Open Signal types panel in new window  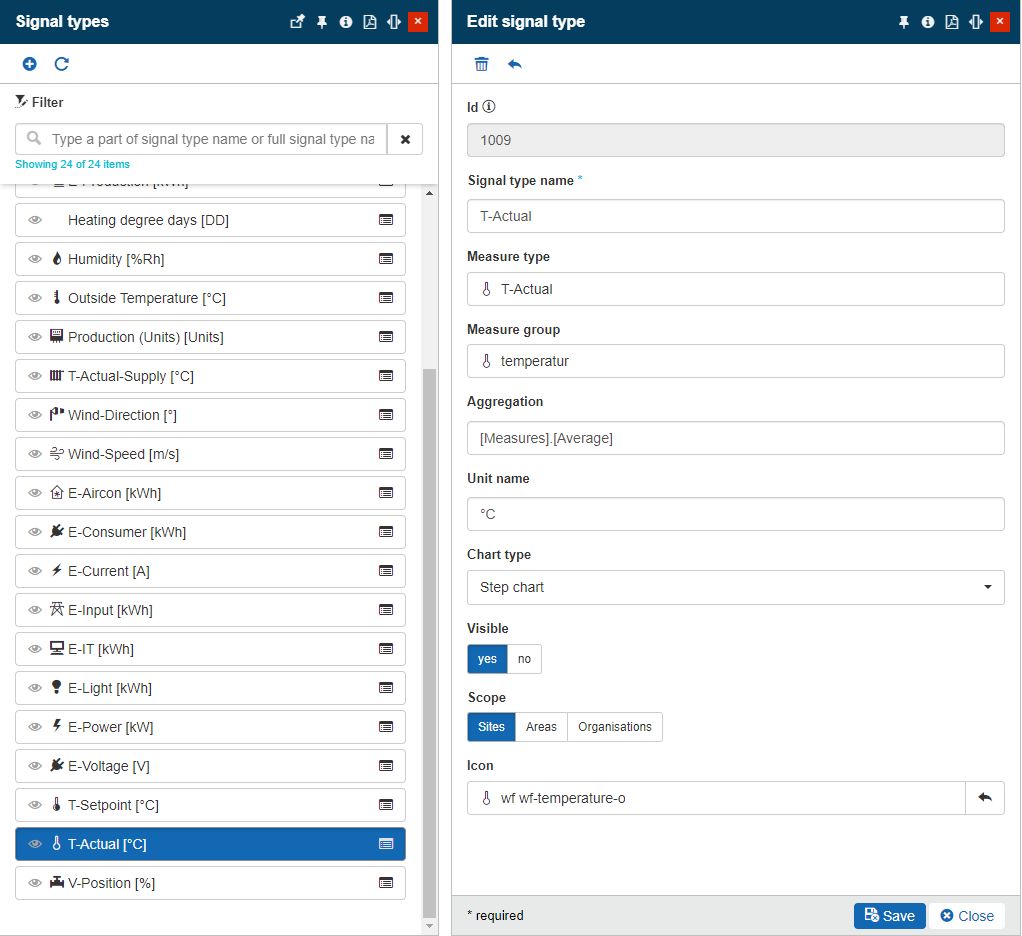click(x=297, y=22)
